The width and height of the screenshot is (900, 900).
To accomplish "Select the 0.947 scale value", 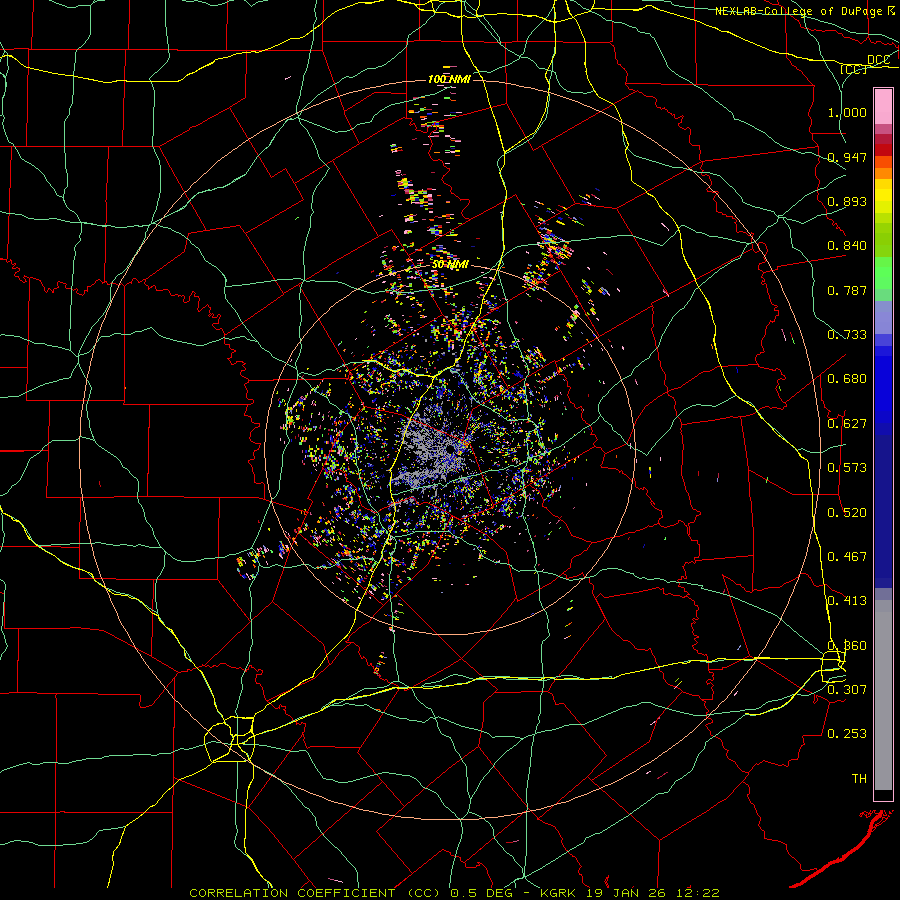I will pos(847,157).
